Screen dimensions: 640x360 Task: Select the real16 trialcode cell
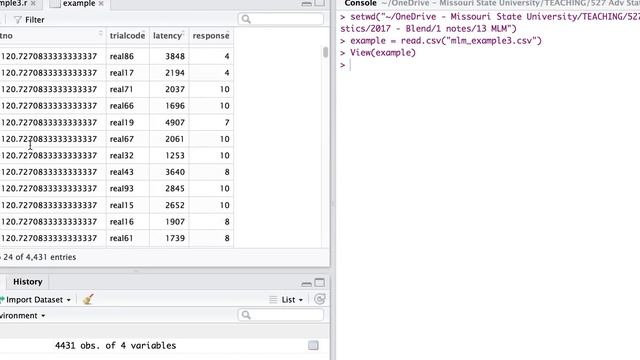click(x=128, y=222)
